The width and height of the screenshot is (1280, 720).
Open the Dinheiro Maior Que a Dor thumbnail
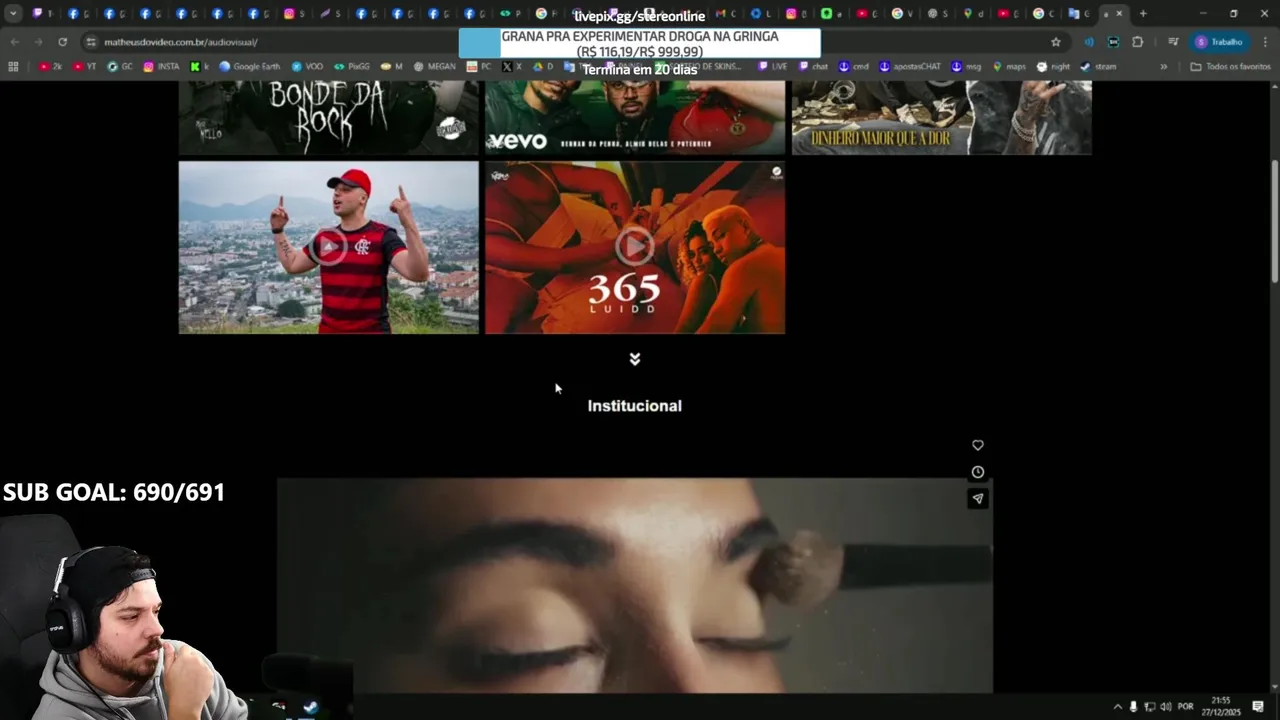coord(941,117)
